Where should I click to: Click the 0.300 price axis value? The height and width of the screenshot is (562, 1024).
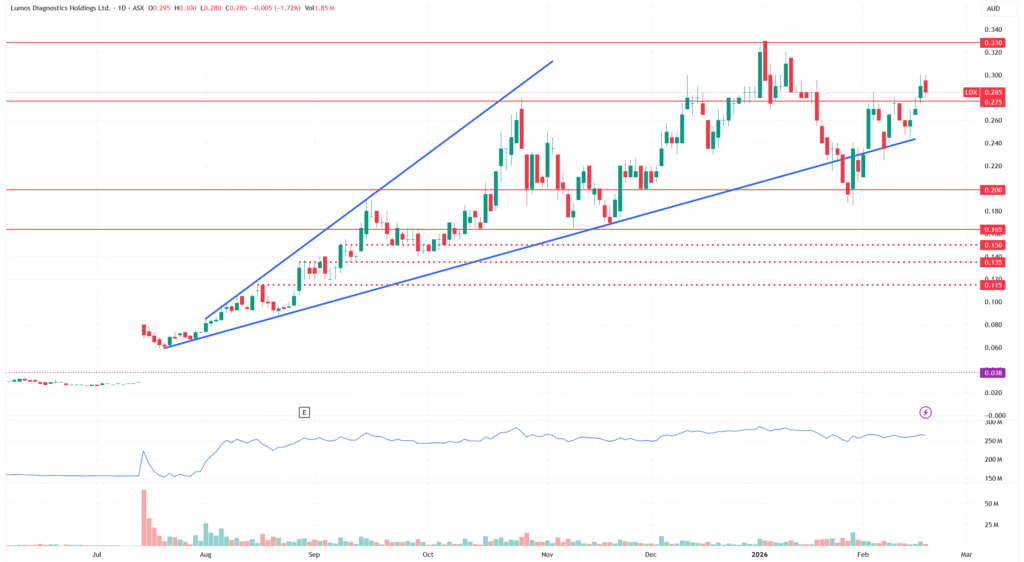[x=993, y=75]
